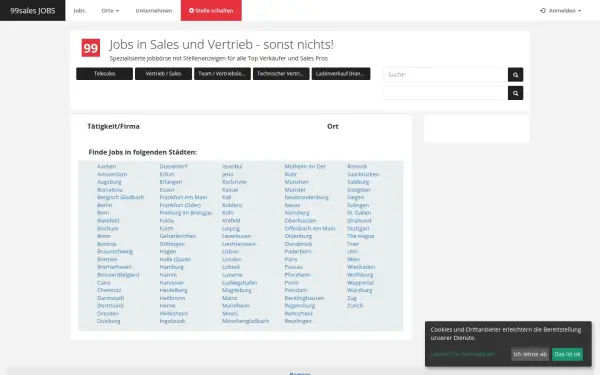
Task: Open the Orte dropdown menu
Action: 110,11
